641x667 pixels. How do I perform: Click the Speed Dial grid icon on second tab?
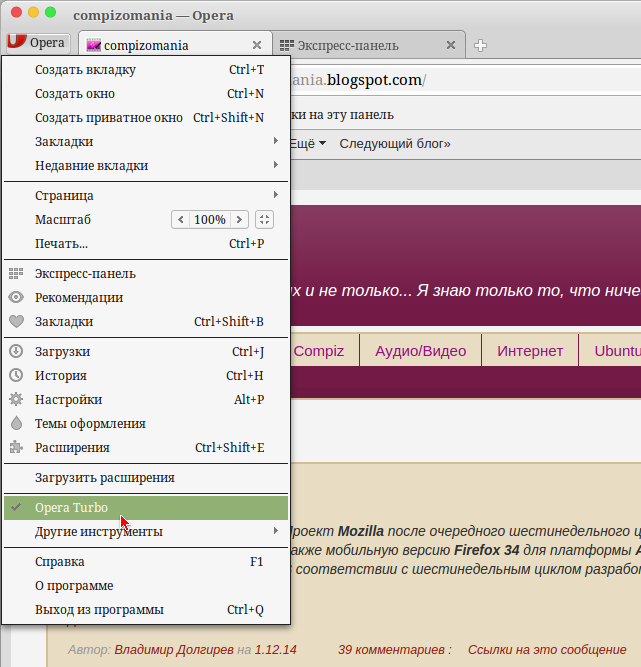pyautogui.click(x=287, y=45)
